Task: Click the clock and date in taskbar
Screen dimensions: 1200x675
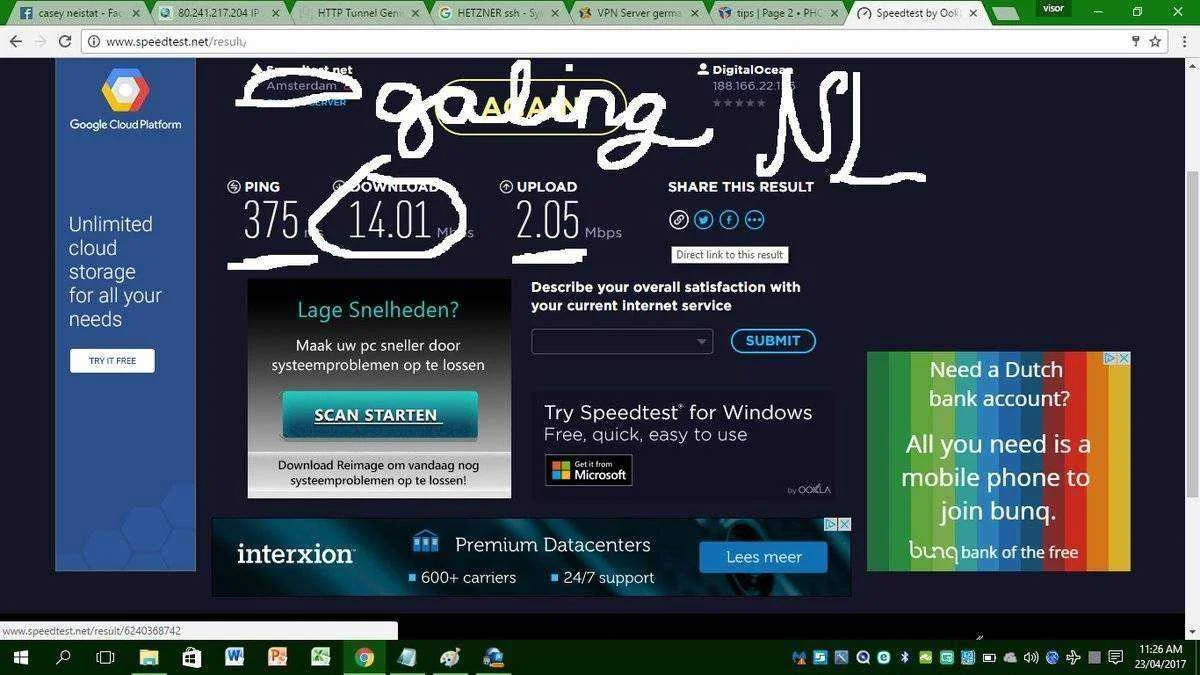Action: point(1160,657)
